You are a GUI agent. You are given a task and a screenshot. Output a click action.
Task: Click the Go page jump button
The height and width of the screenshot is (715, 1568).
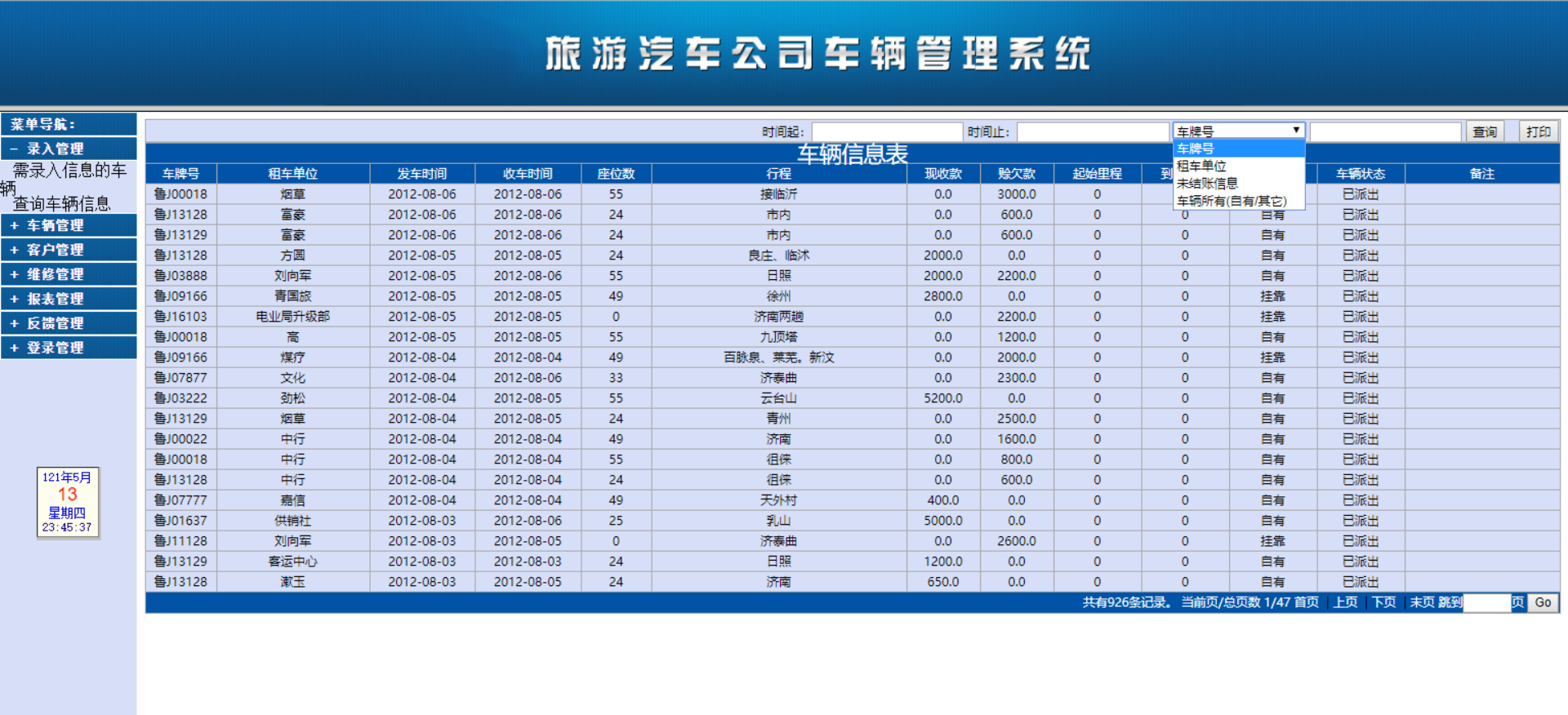(1543, 602)
